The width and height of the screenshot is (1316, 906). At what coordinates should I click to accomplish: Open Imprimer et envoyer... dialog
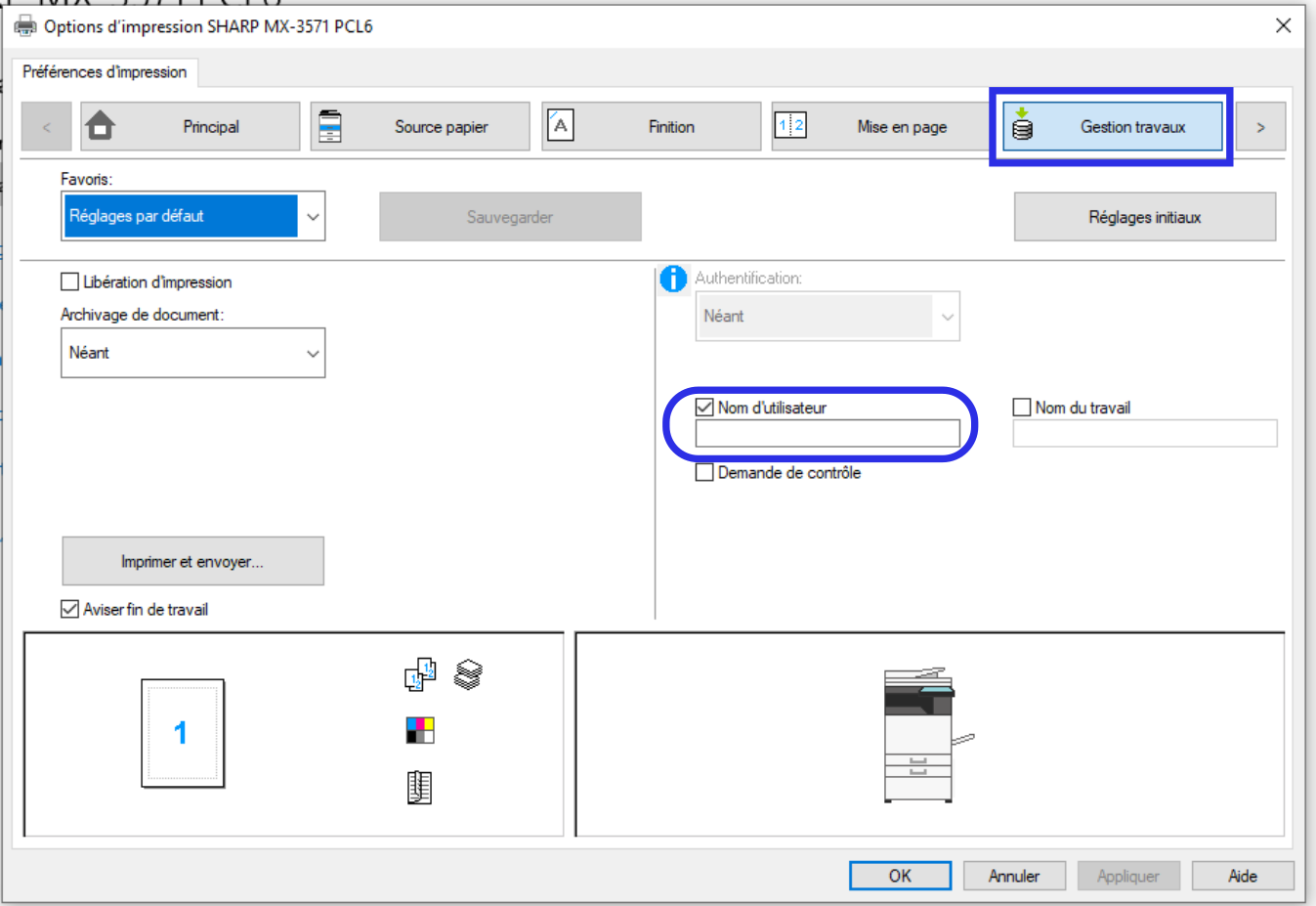tap(192, 561)
